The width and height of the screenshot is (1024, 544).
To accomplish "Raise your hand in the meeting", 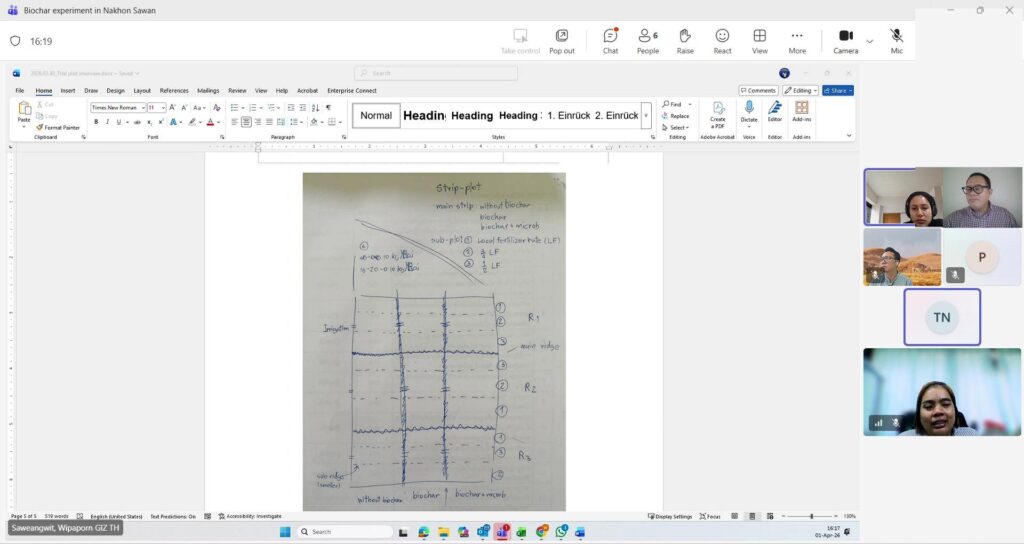I will click(x=685, y=40).
